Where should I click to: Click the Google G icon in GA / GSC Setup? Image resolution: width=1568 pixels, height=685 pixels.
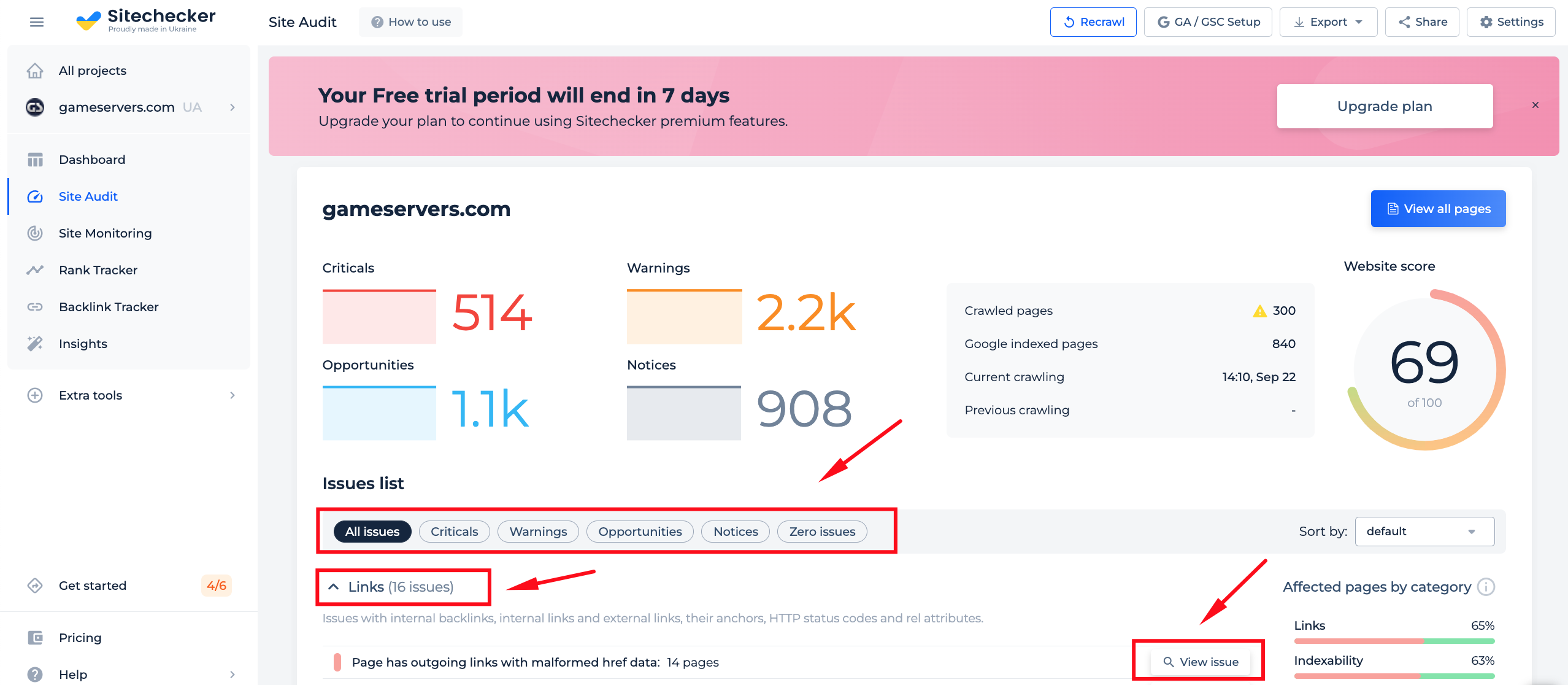coord(1163,22)
